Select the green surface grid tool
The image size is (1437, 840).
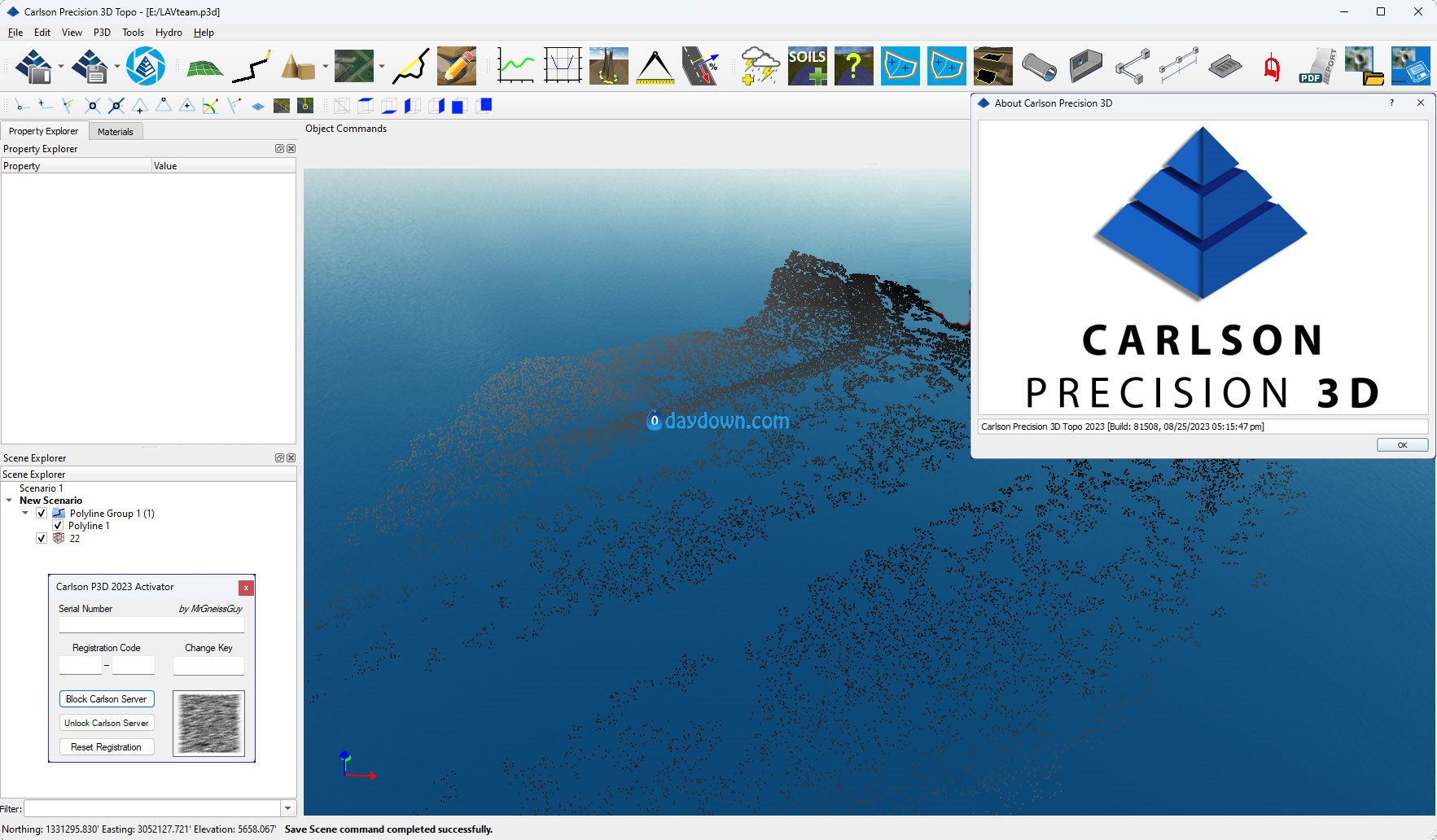204,68
